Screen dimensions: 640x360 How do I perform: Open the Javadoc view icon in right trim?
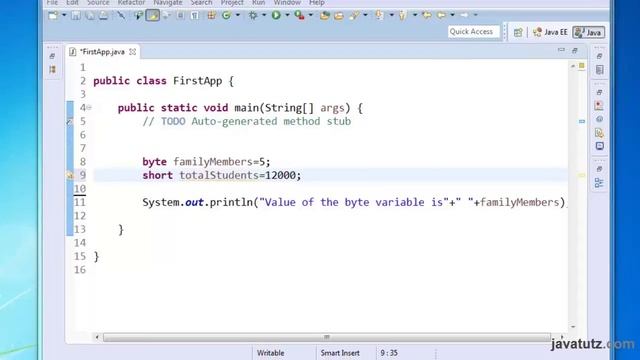599,119
